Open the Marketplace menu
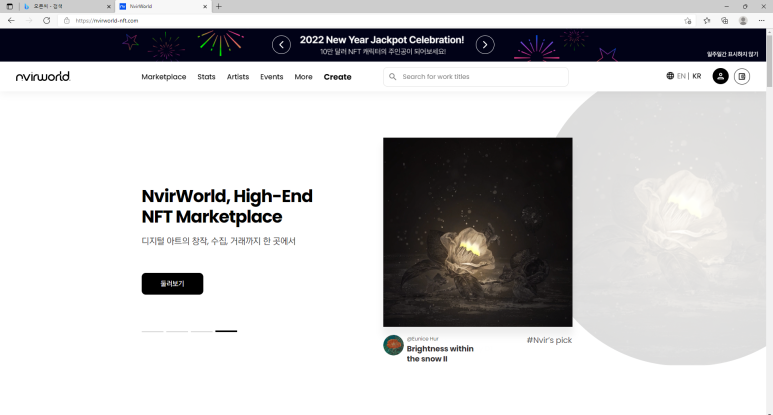This screenshot has height=415, width=773. pos(164,77)
